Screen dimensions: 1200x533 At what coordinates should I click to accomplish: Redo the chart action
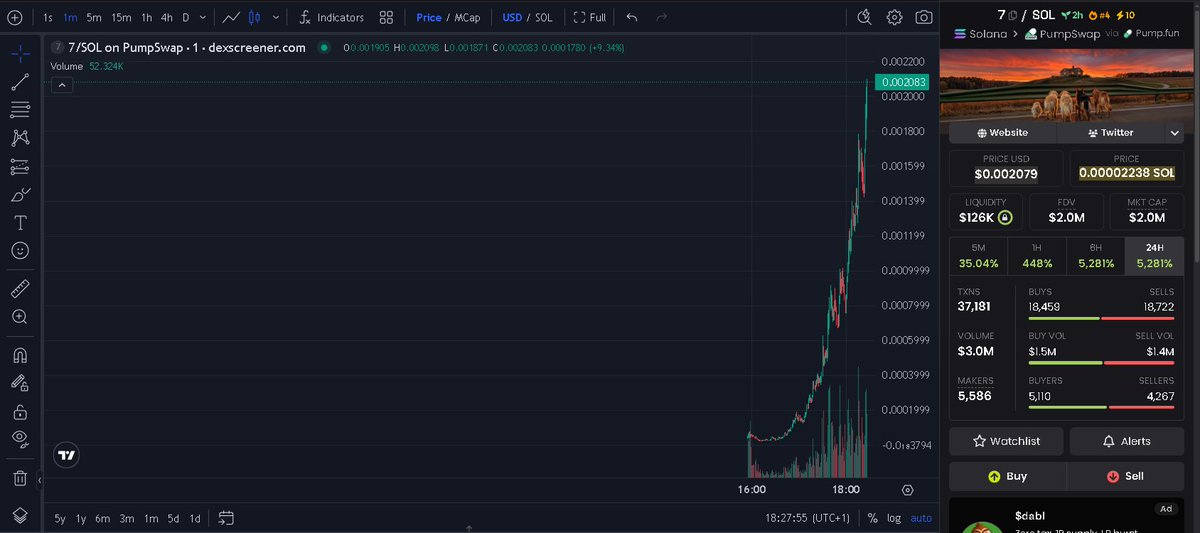pos(659,17)
